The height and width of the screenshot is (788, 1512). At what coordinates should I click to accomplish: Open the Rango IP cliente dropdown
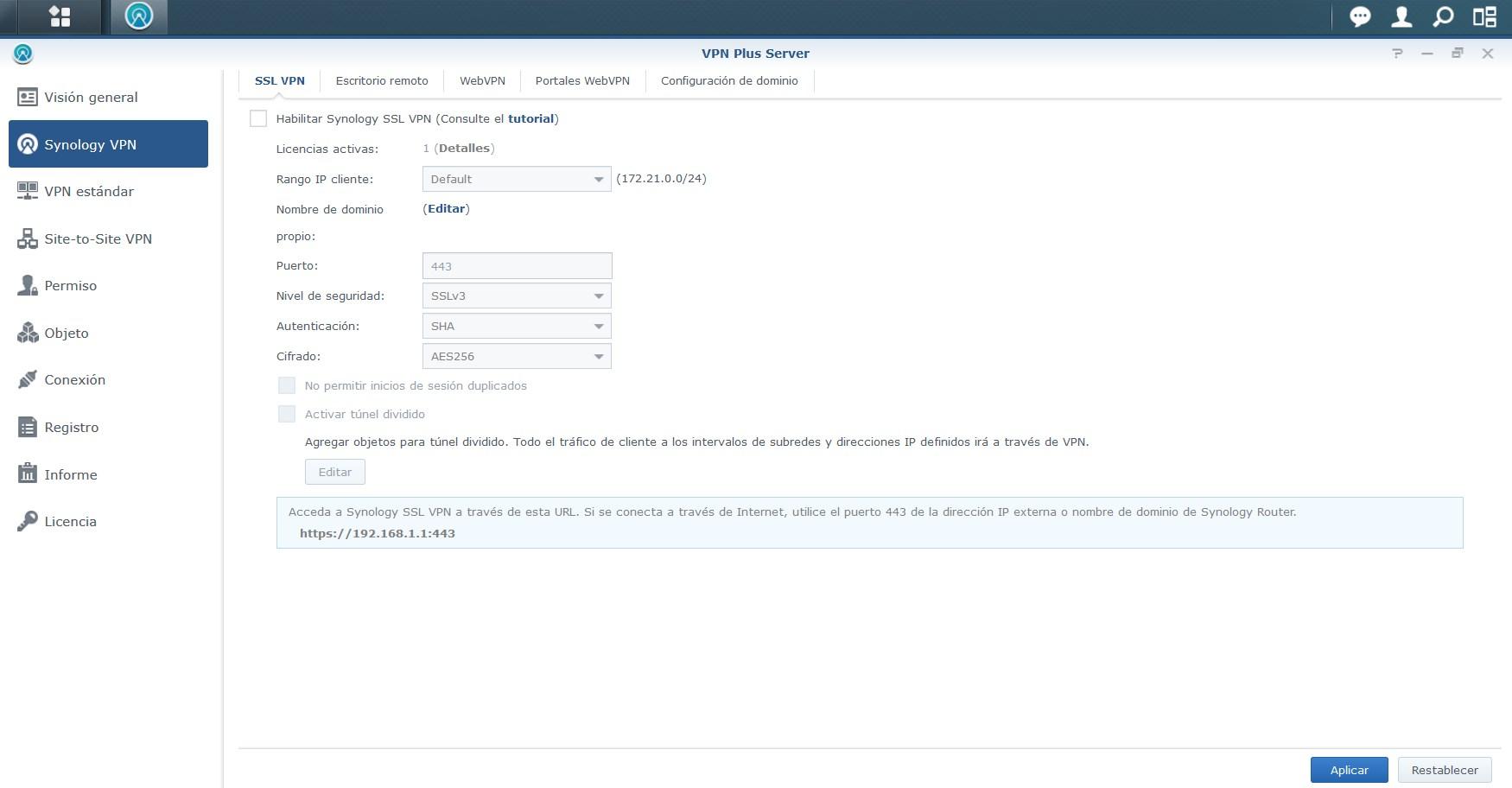[517, 179]
